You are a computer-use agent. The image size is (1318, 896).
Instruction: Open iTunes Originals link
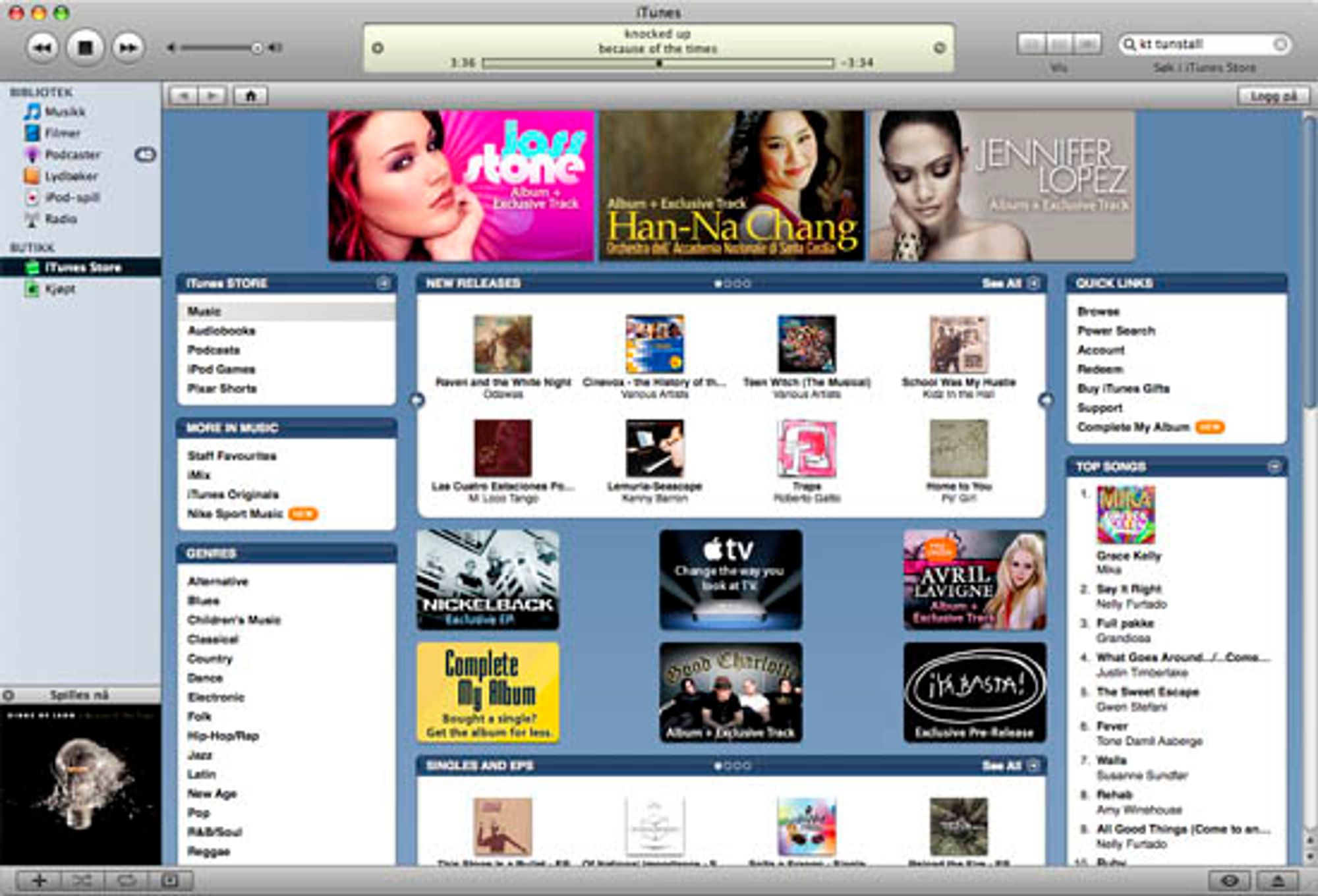(233, 494)
